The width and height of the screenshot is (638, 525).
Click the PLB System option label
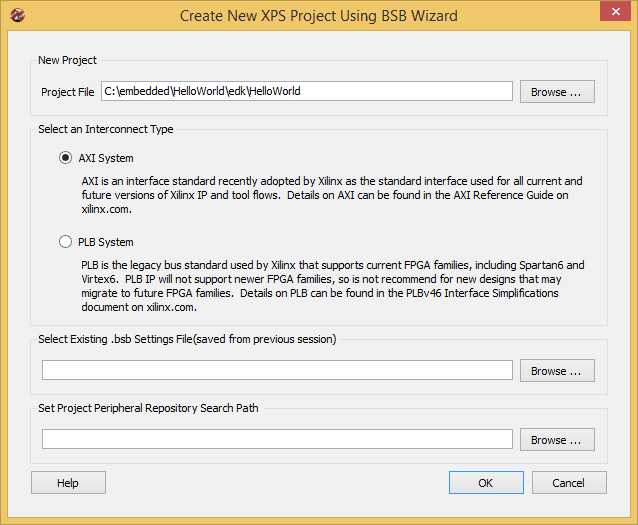pyautogui.click(x=106, y=242)
